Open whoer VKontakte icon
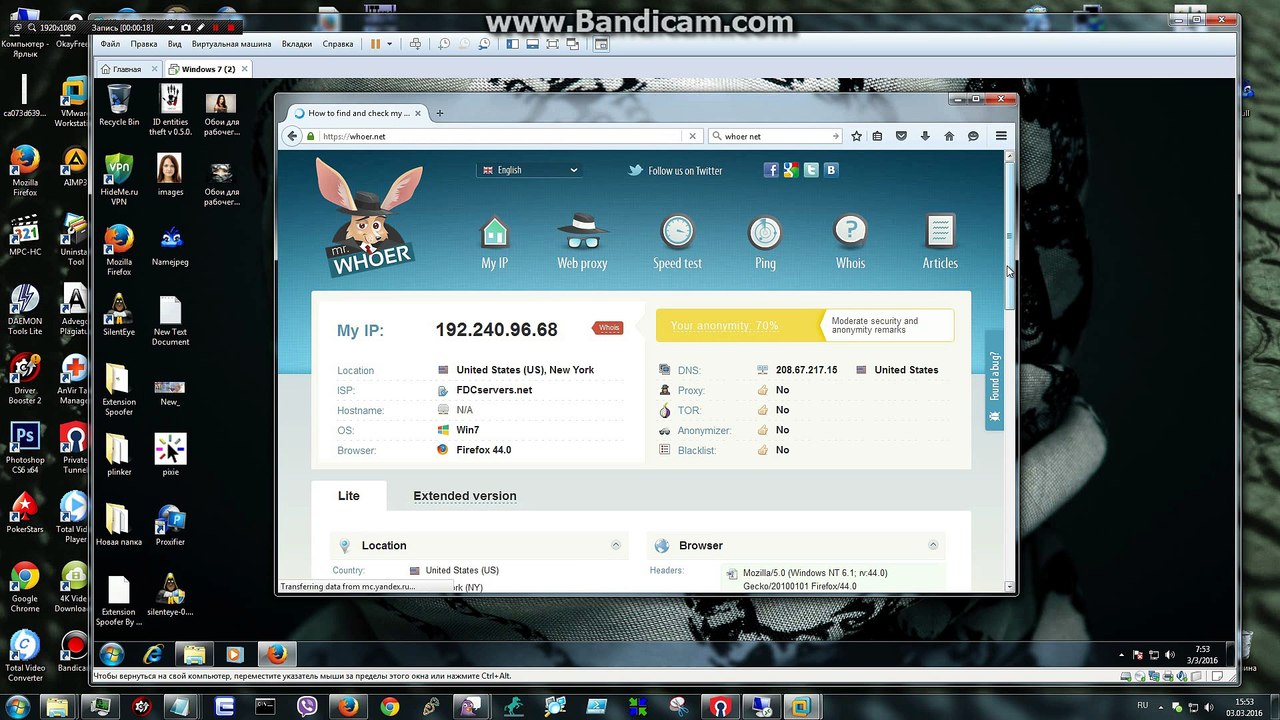The image size is (1280, 720). click(x=831, y=170)
